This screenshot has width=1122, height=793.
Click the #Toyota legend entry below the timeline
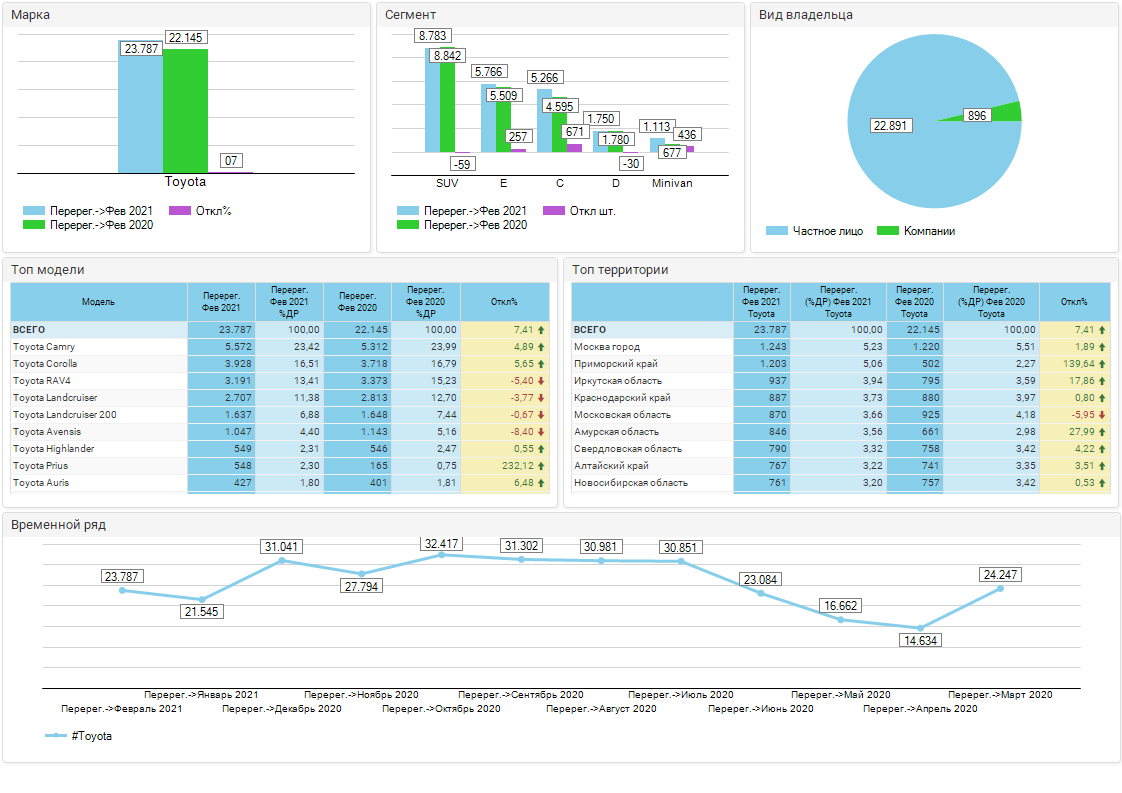[x=79, y=736]
